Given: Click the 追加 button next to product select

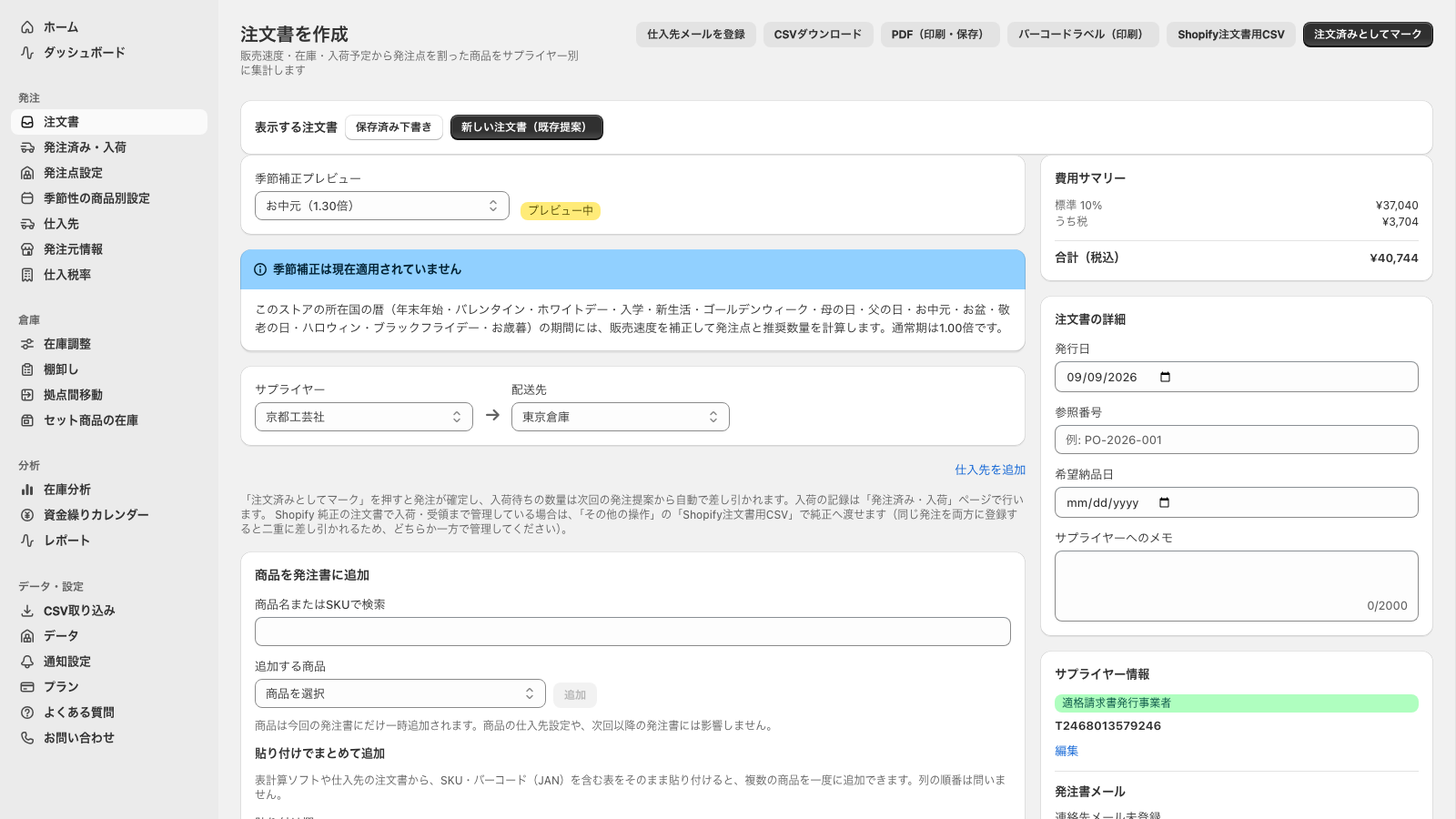Looking at the screenshot, I should click(x=575, y=694).
